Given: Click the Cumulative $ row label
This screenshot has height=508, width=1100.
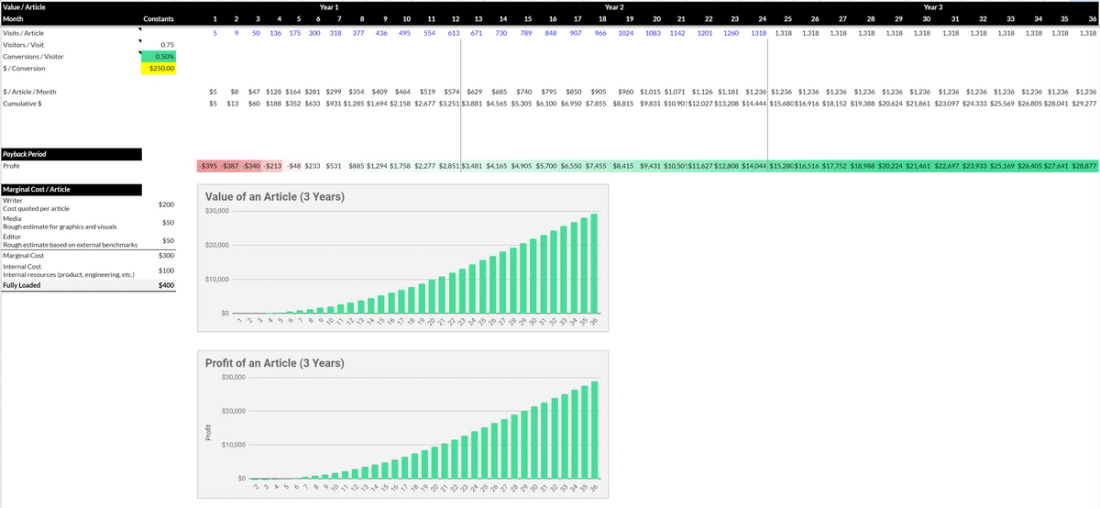Looking at the screenshot, I should (x=22, y=104).
